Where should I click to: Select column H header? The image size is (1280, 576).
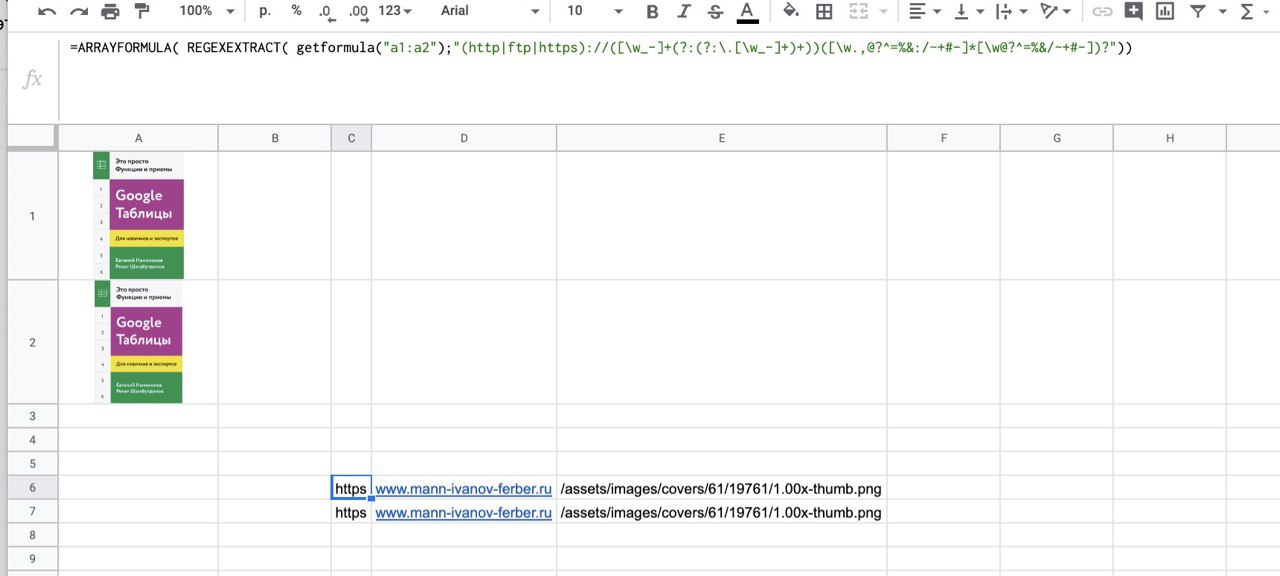[x=1170, y=138]
